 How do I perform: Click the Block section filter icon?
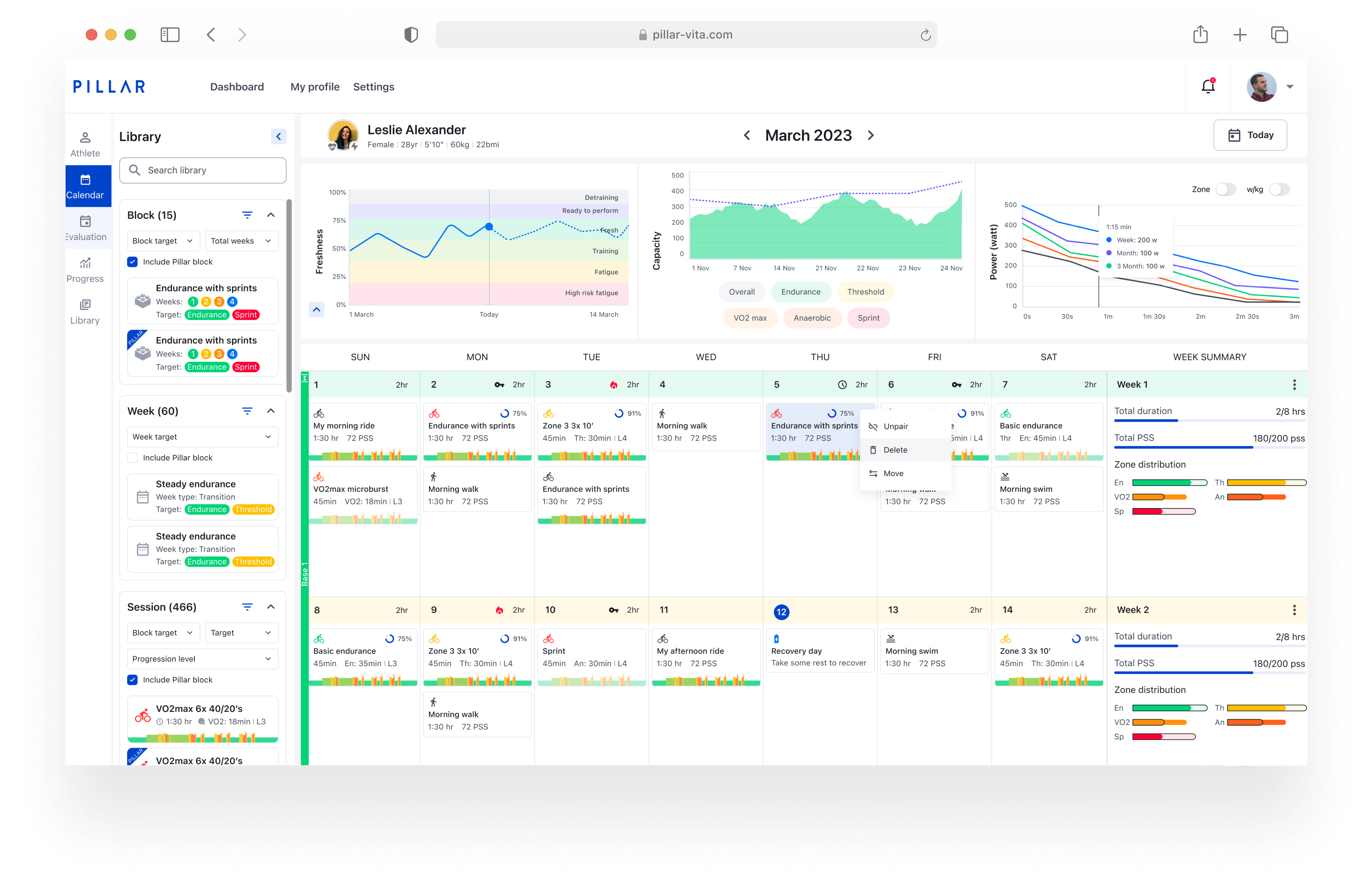click(x=247, y=215)
